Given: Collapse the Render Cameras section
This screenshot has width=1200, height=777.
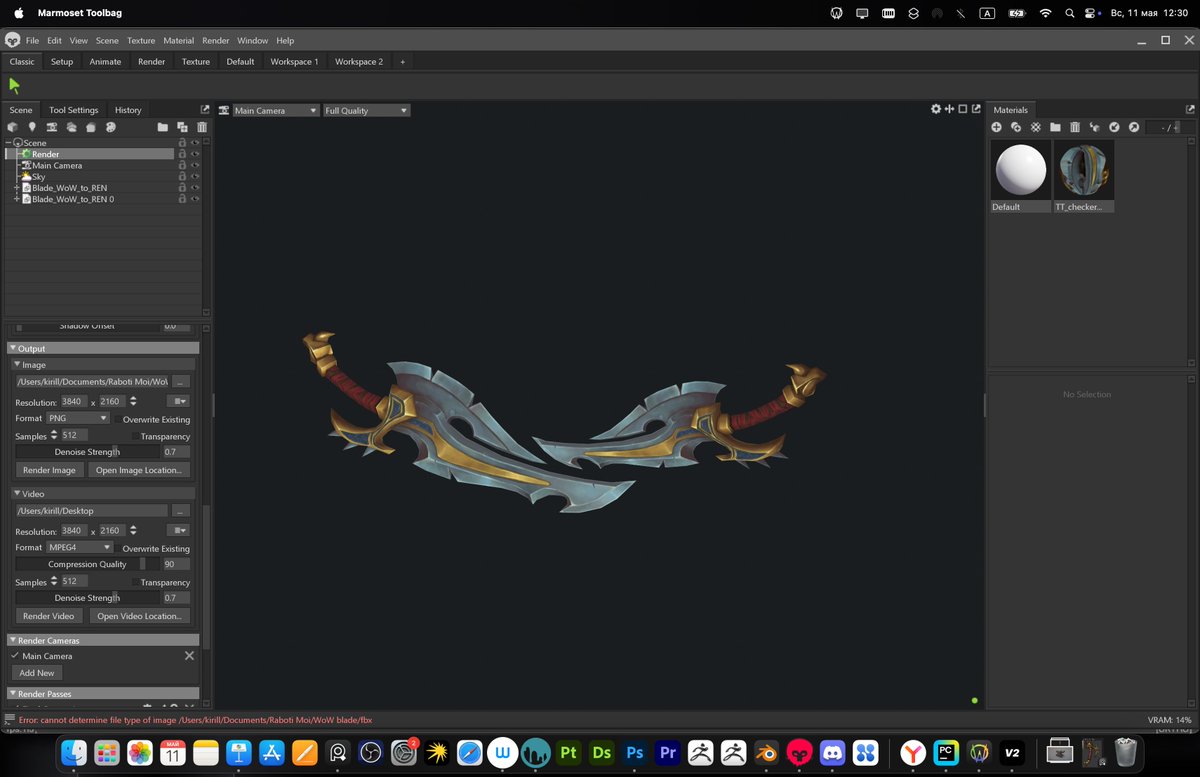Looking at the screenshot, I should (x=13, y=640).
